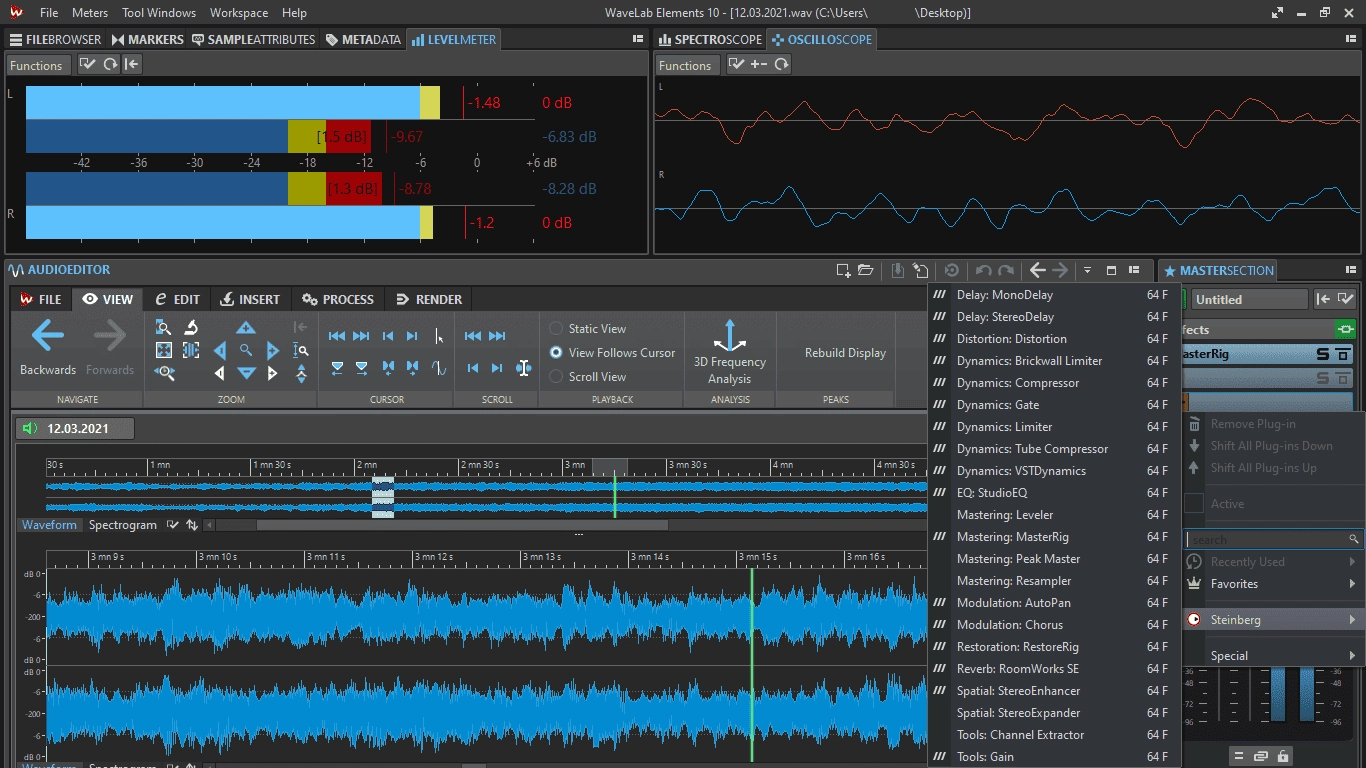This screenshot has width=1366, height=768.
Task: Open the Meters menu
Action: 90,13
